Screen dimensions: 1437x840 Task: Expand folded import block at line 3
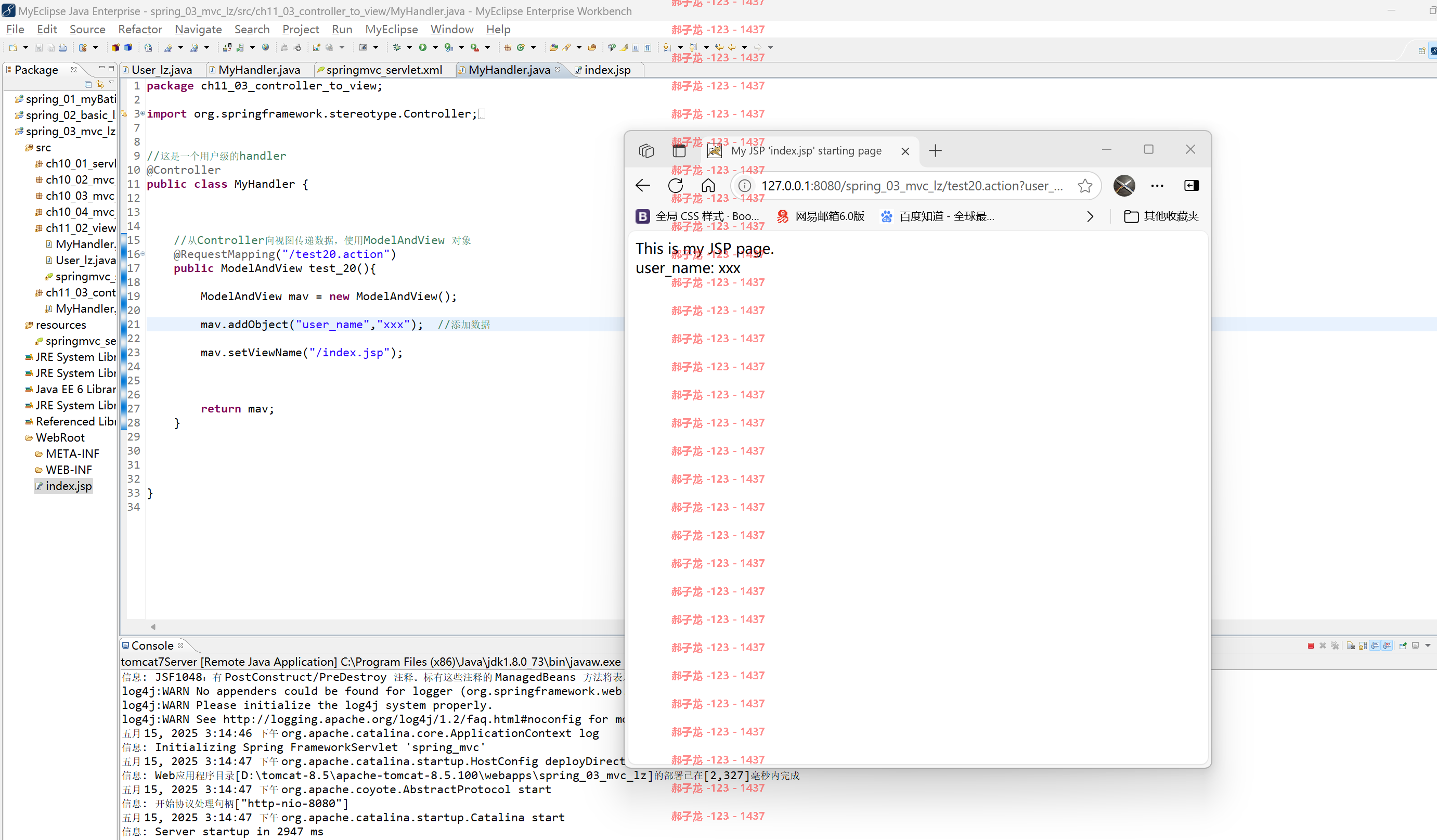coord(143,113)
